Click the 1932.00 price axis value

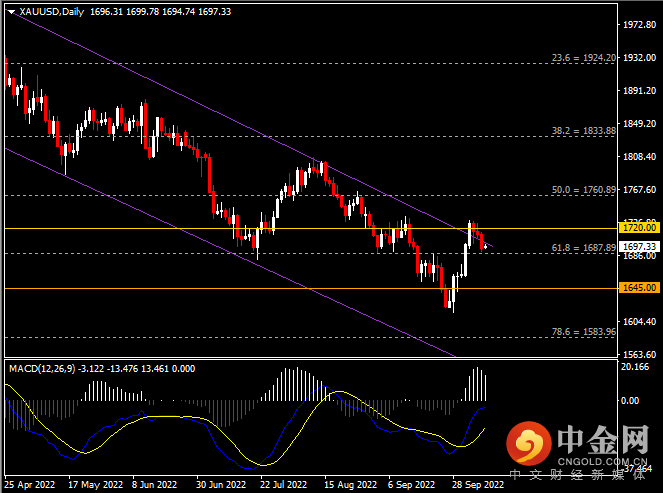click(x=640, y=58)
